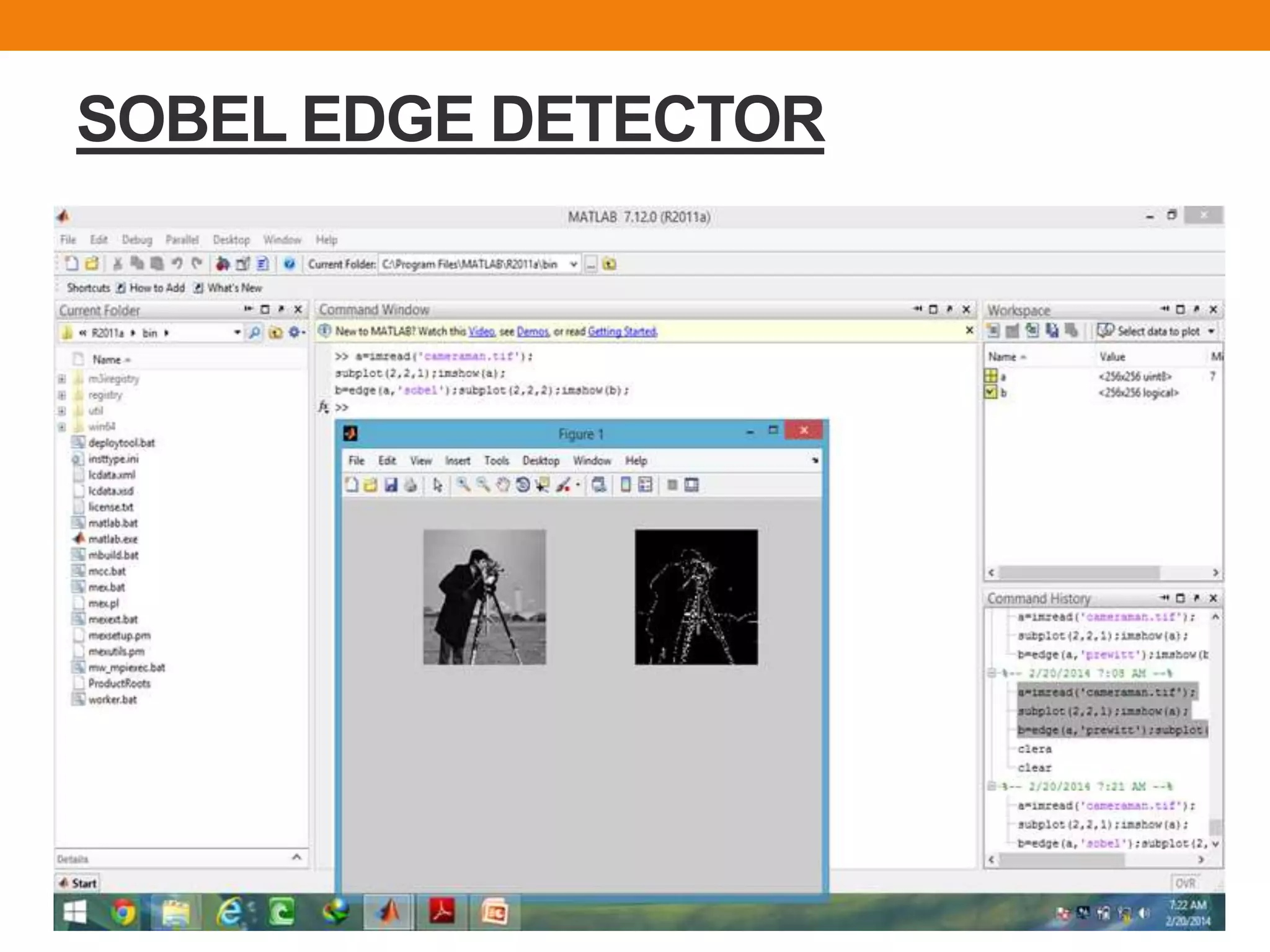
Task: Follow the Getting Started link
Action: 622,332
